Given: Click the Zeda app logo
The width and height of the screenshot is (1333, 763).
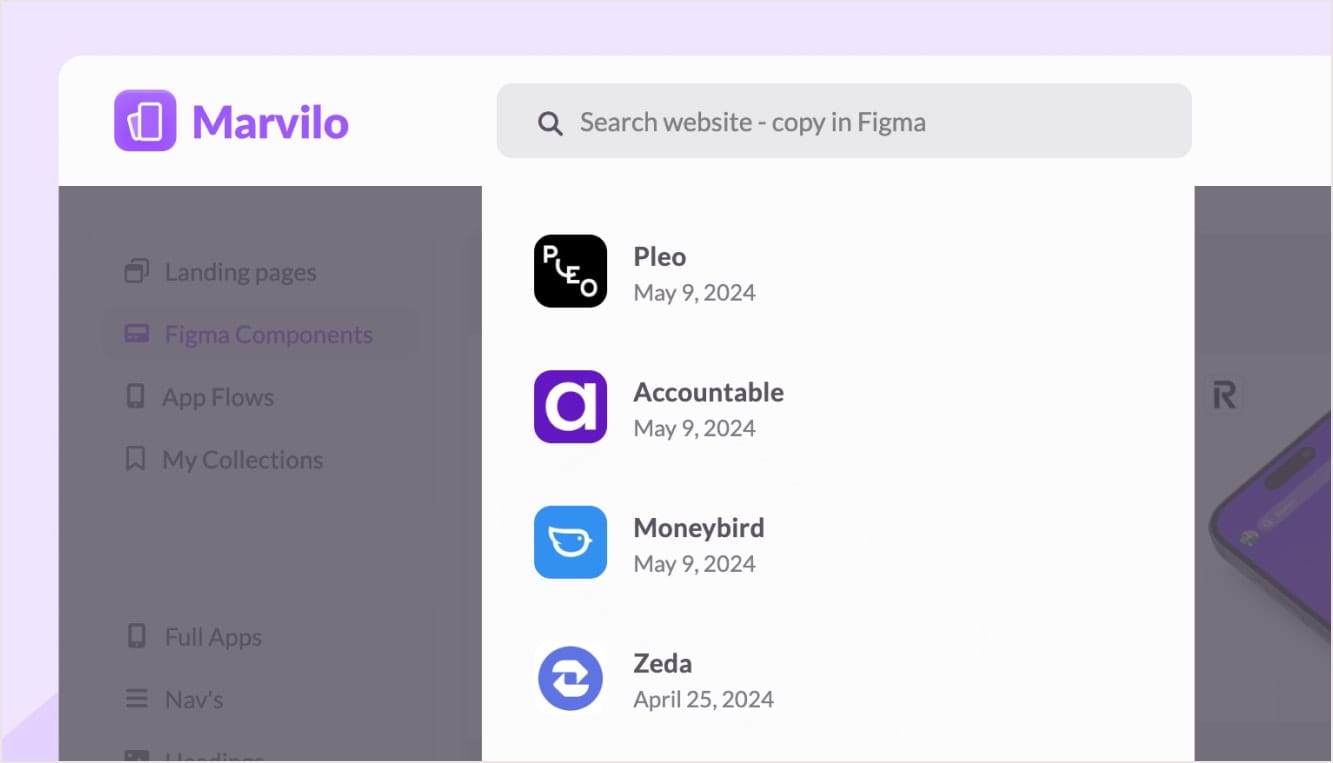Looking at the screenshot, I should pos(570,678).
